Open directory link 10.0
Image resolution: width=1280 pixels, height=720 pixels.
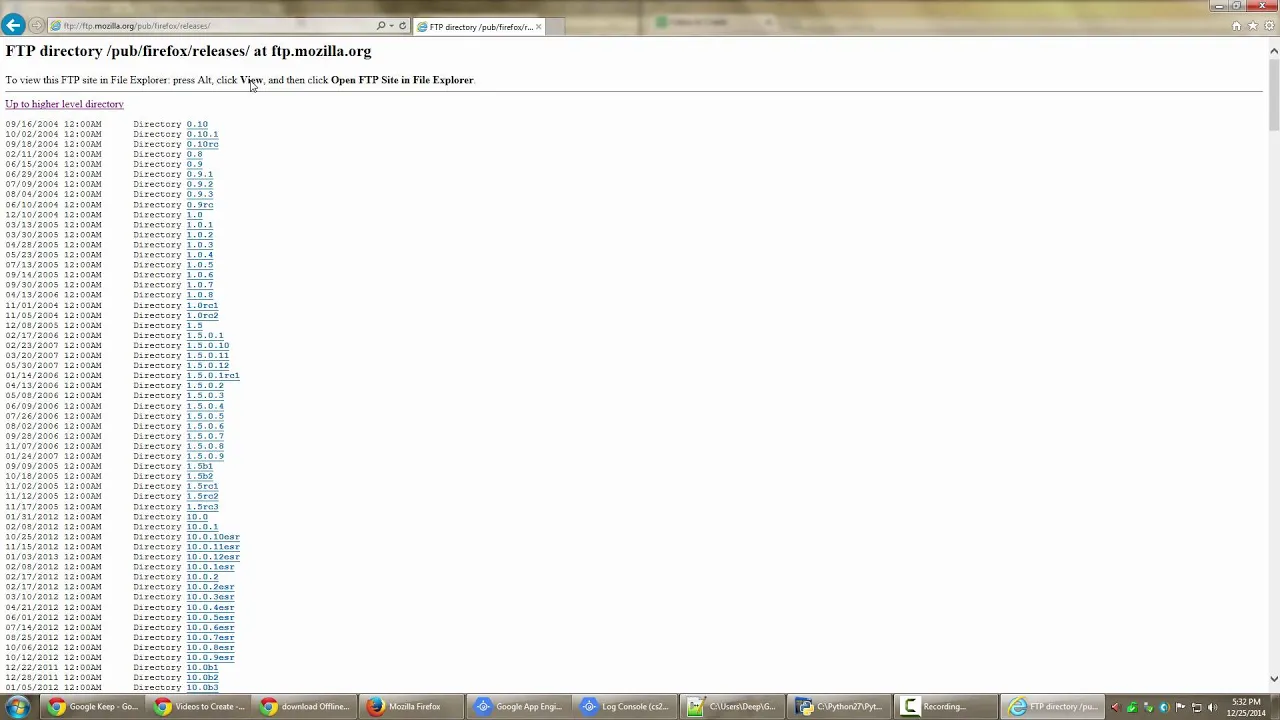197,517
